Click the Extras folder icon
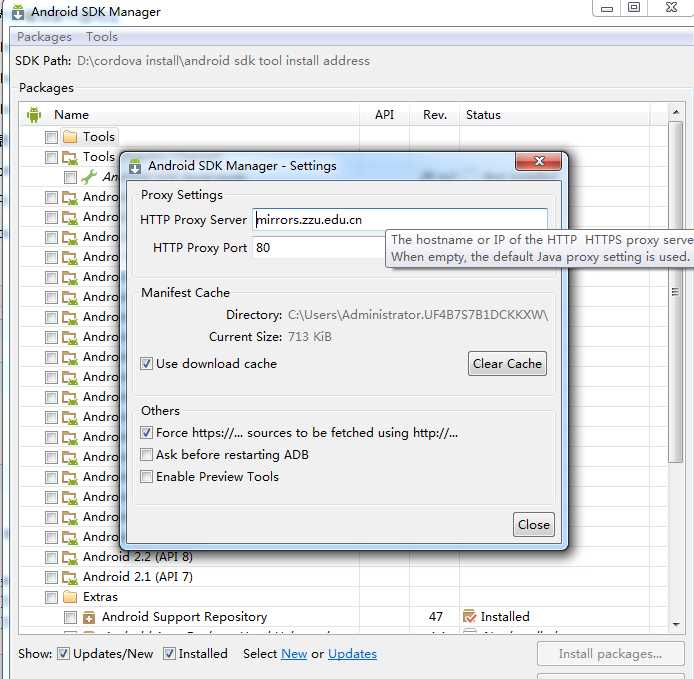 pyautogui.click(x=70, y=597)
